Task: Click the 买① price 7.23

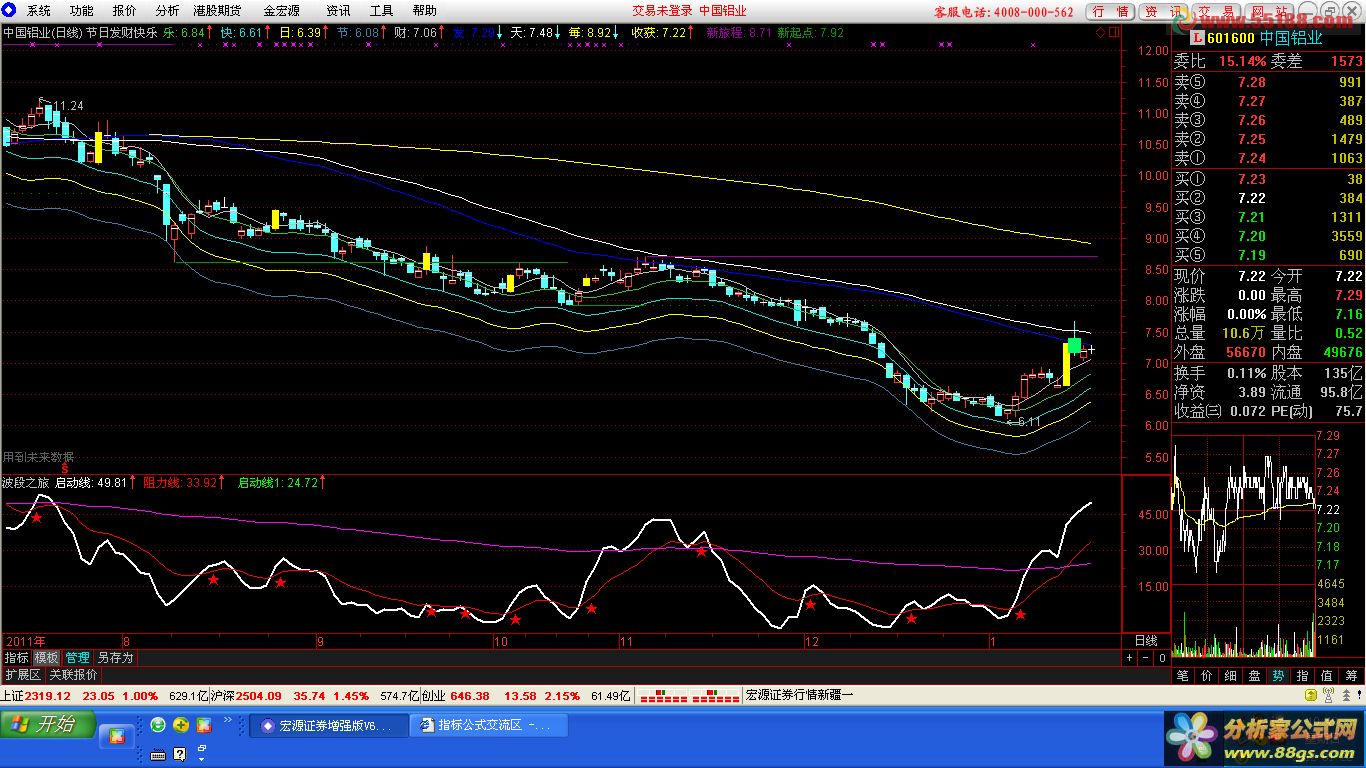Action: point(1251,179)
